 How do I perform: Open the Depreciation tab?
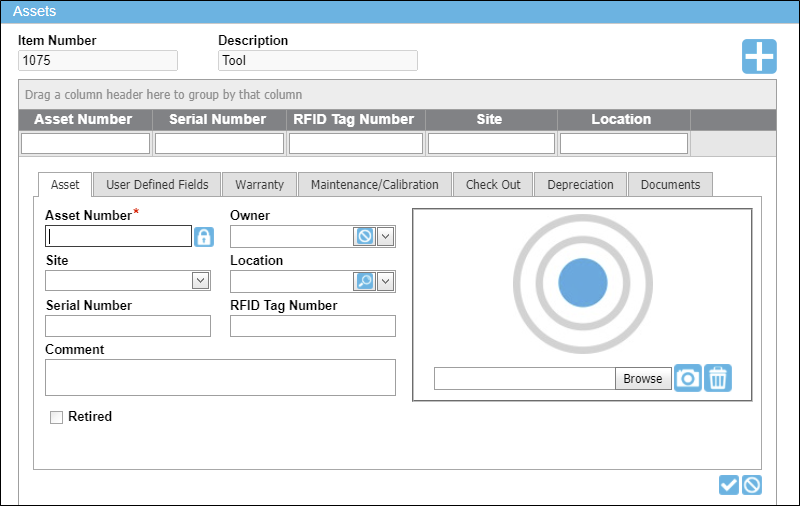point(580,185)
